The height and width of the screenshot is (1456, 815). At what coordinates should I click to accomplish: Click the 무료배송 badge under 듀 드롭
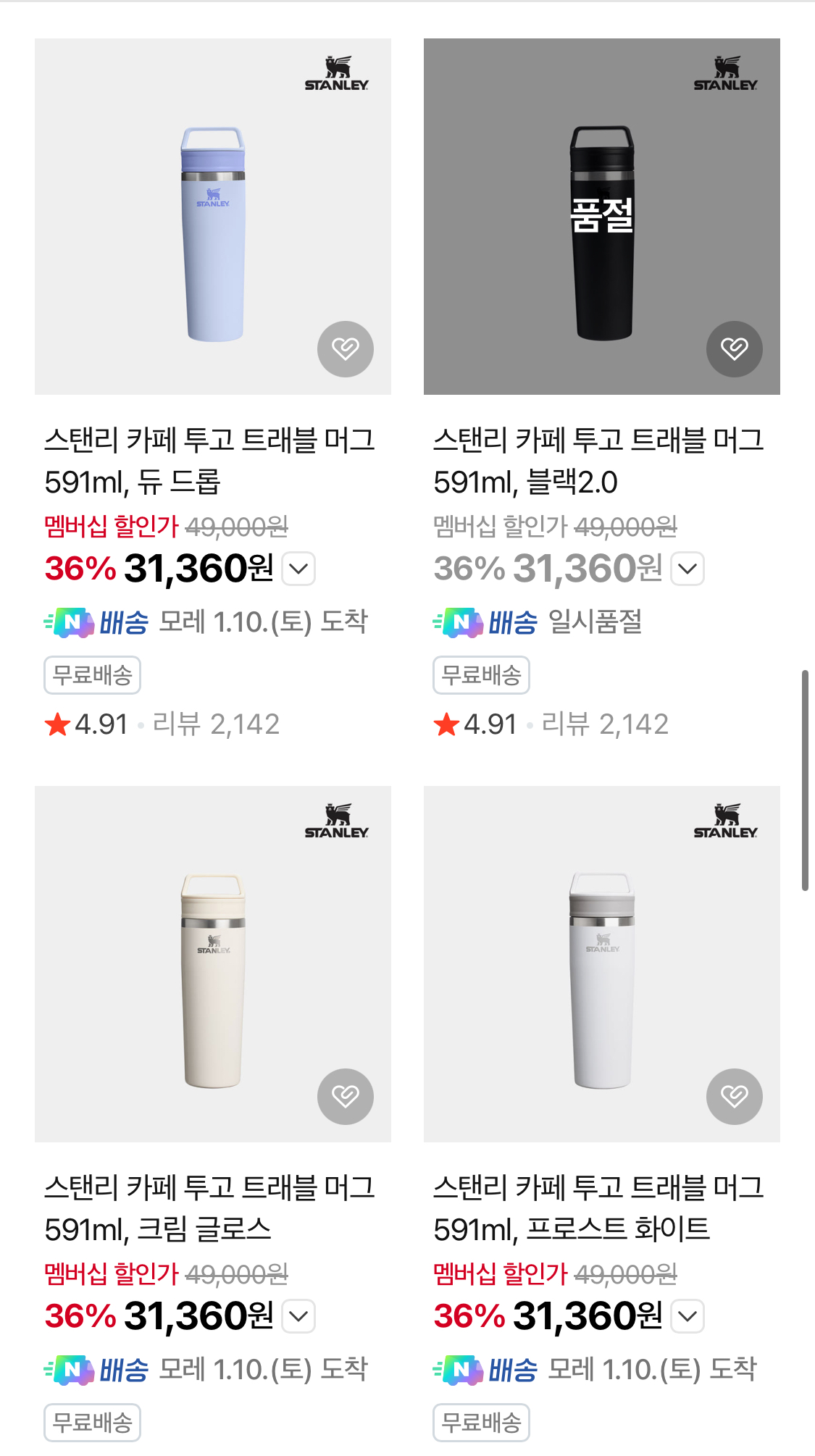93,675
